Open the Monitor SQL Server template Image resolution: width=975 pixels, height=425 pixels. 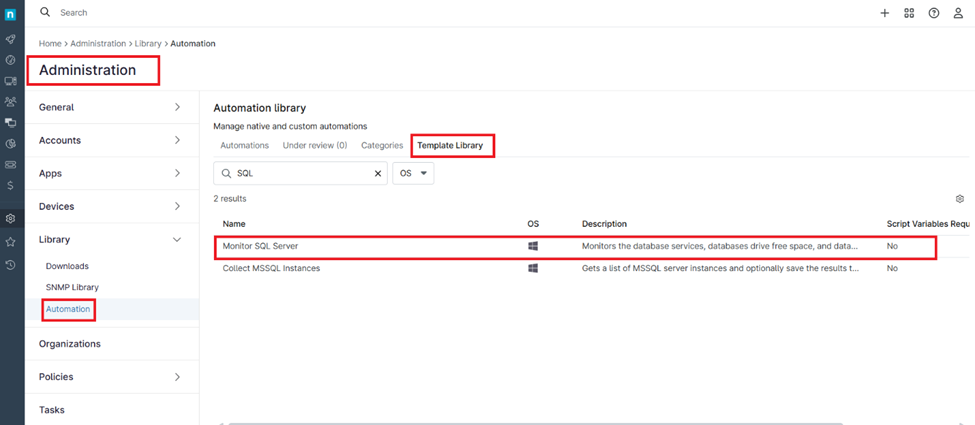[x=261, y=246]
